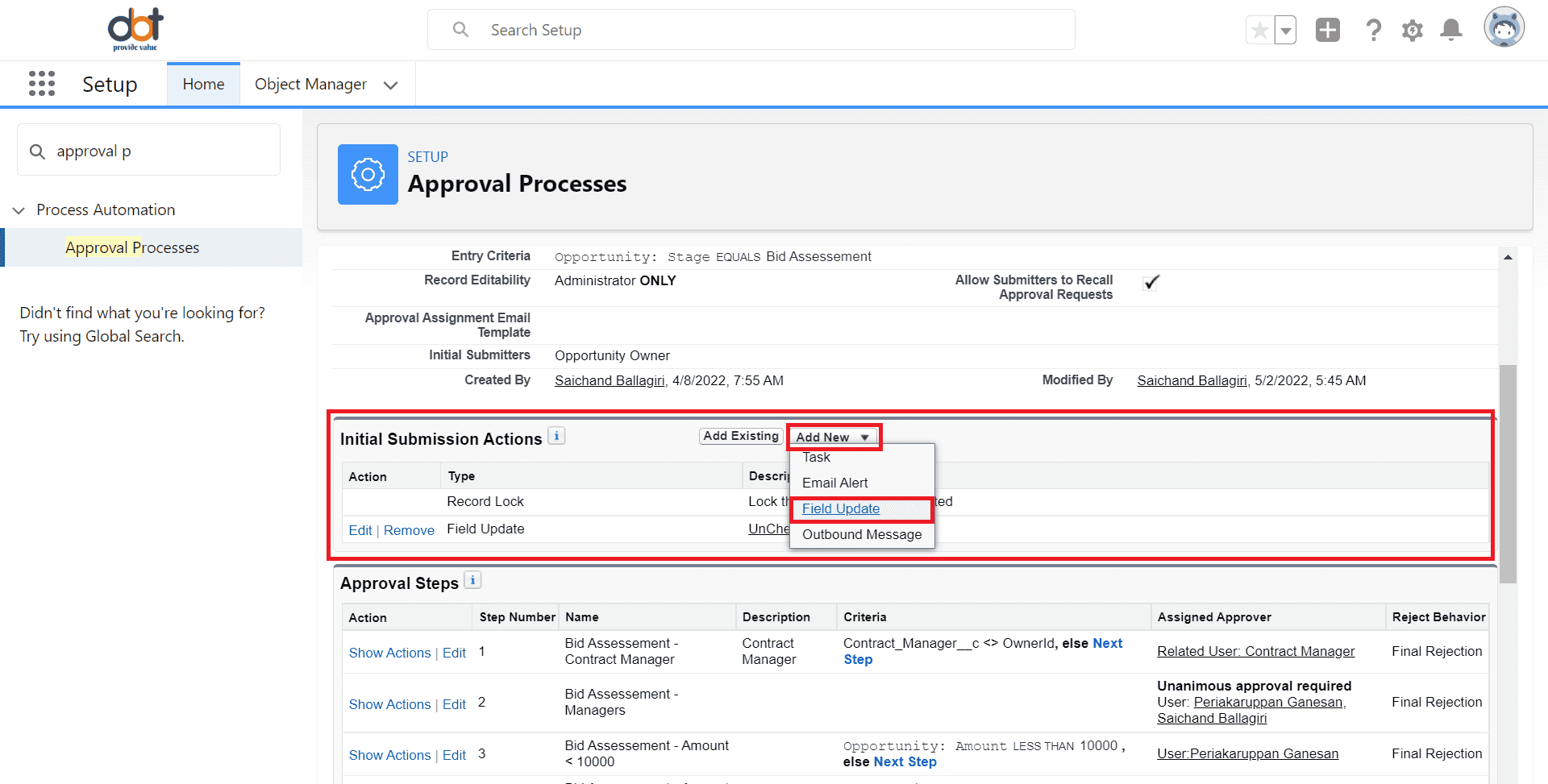The width and height of the screenshot is (1548, 784).
Task: Show Actions for step 1
Action: pos(389,653)
